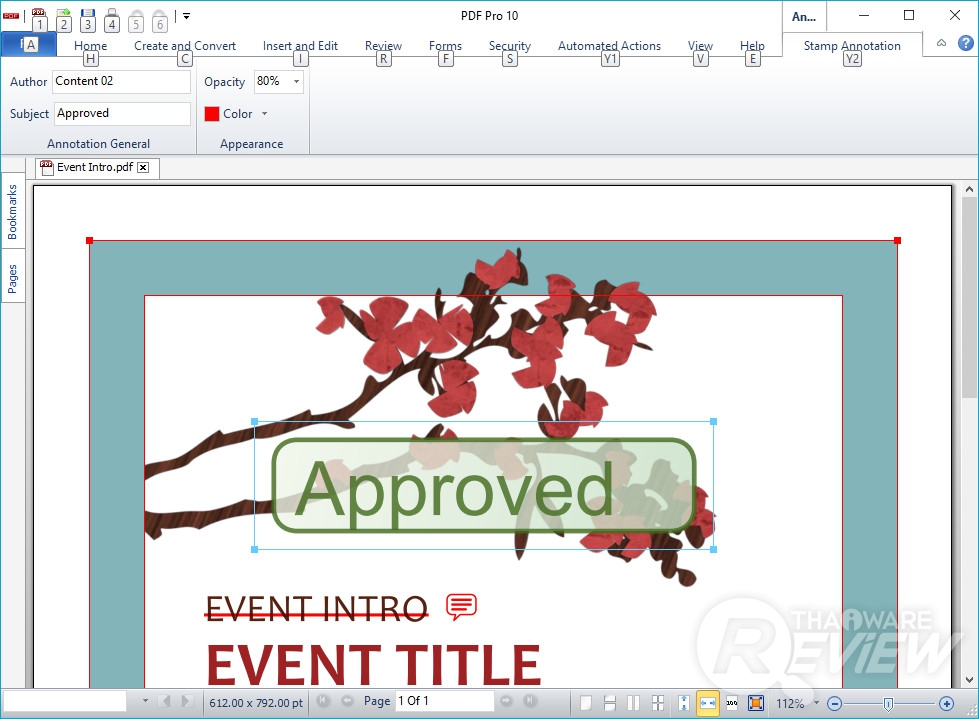Toggle fit width view mode
The image size is (979, 719).
pos(708,703)
